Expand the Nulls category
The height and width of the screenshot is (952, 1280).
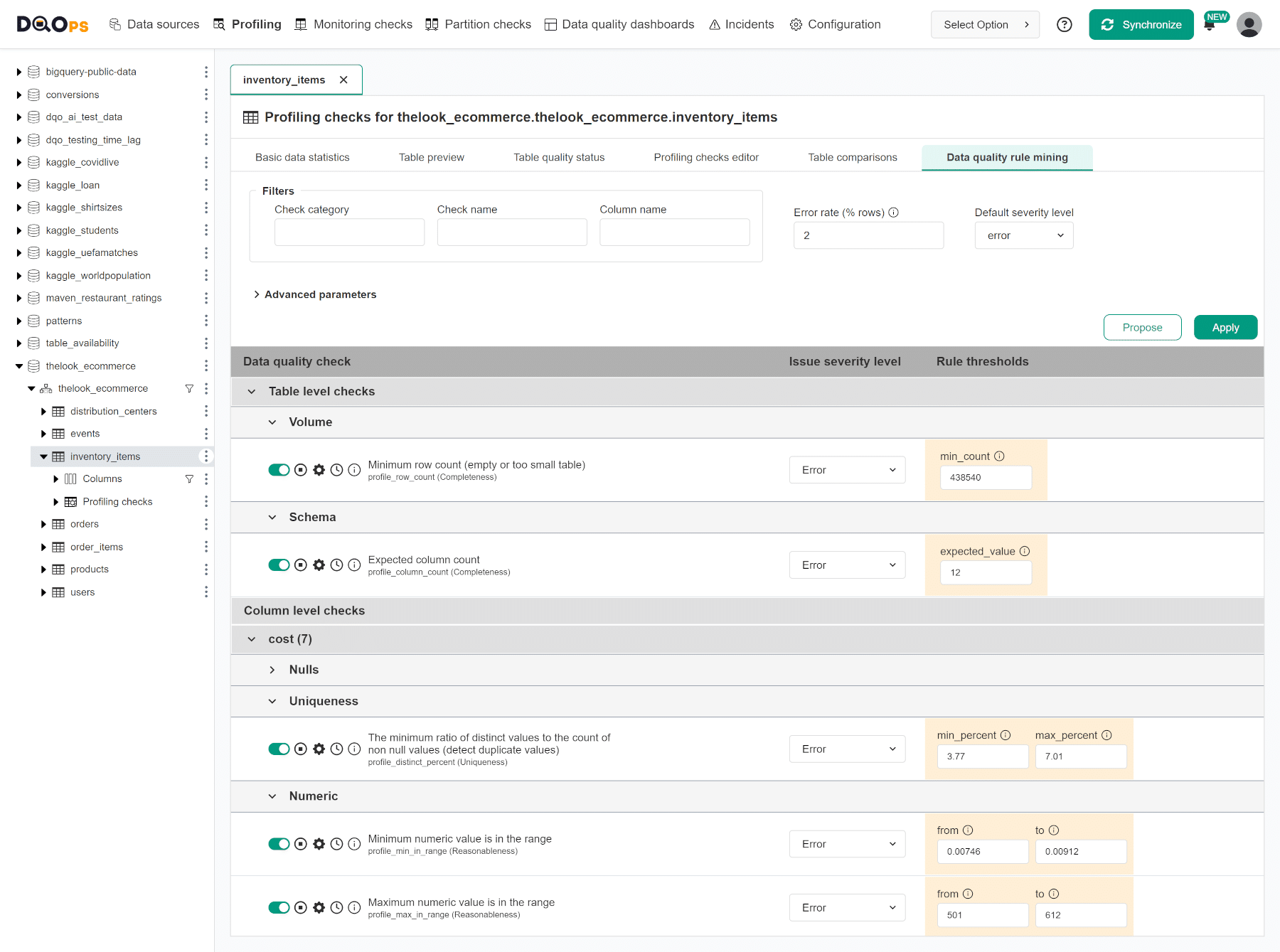272,670
